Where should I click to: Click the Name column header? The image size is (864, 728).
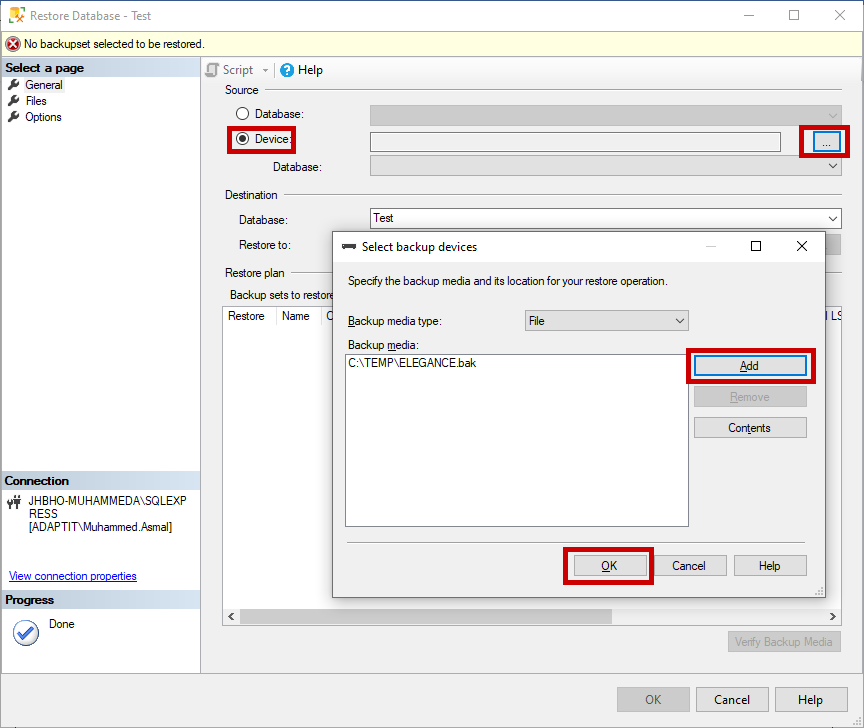[x=296, y=316]
